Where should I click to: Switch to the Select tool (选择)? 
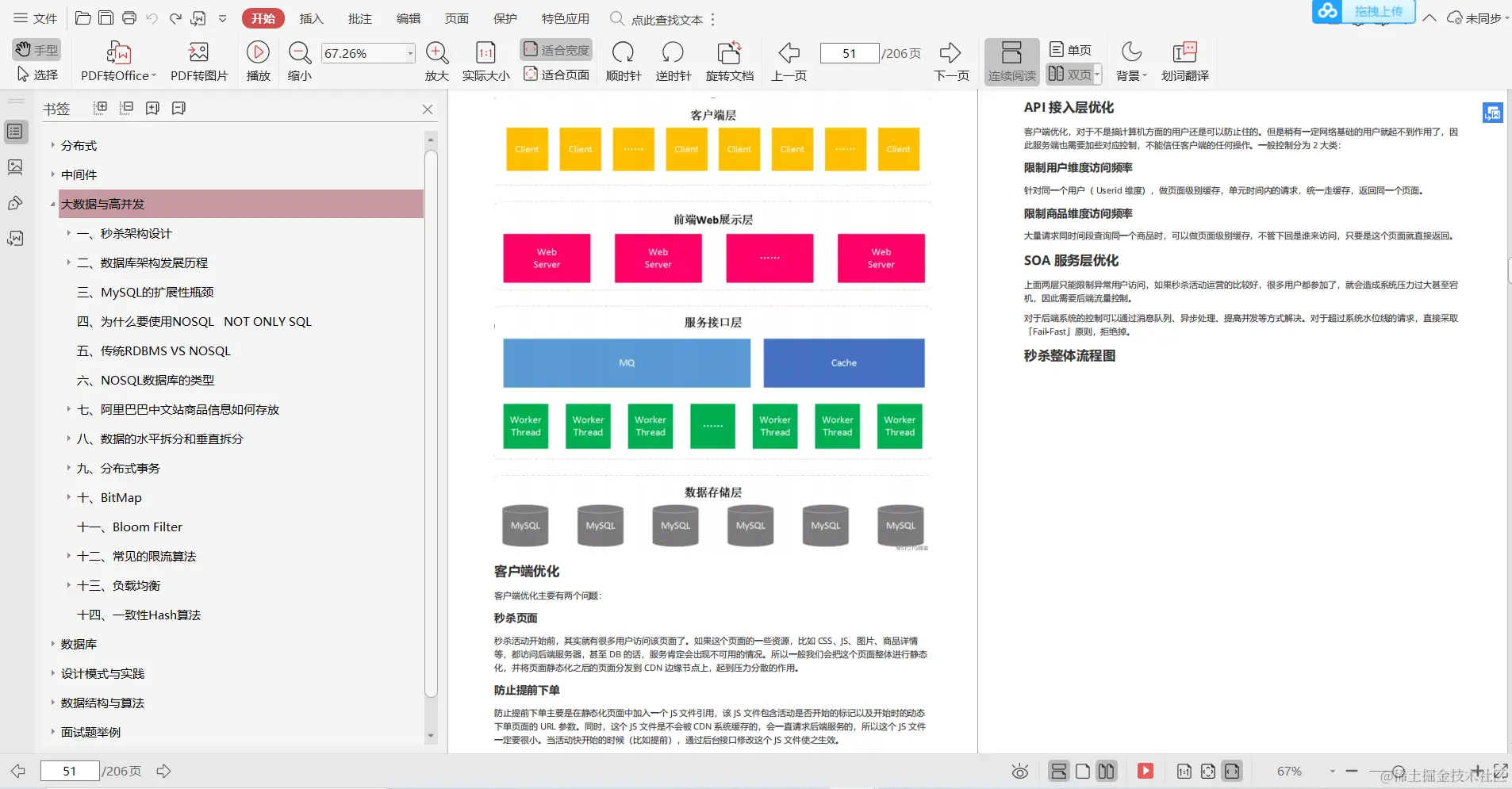coord(38,75)
